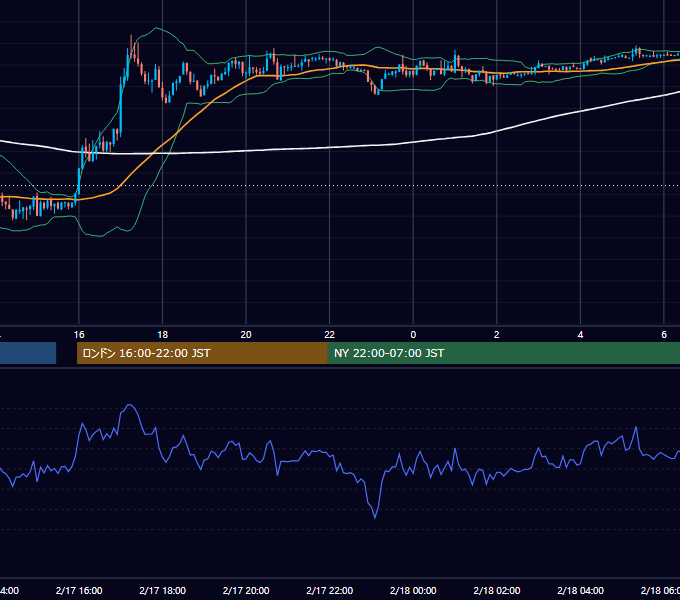Click the ロンドン 16:00-22:00 JST session bar
Viewport: 680px width, 600px height.
tap(202, 353)
